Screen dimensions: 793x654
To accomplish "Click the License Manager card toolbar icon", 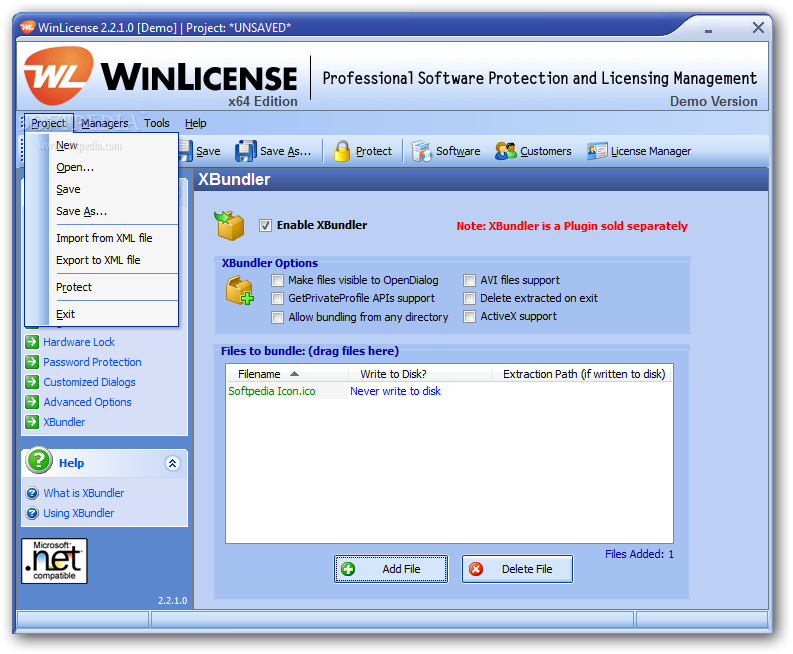I will 597,151.
